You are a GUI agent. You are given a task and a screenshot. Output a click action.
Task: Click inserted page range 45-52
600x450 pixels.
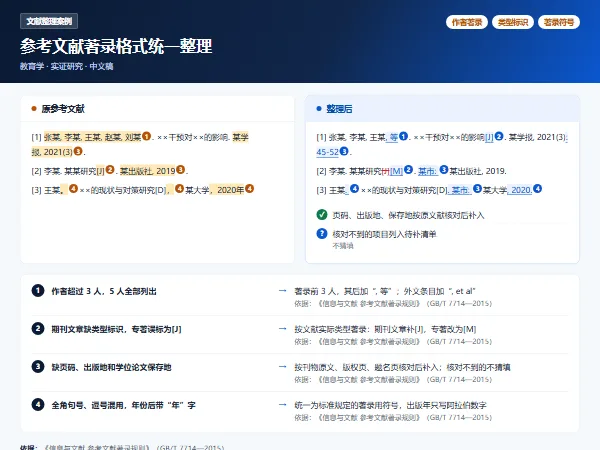pos(327,152)
